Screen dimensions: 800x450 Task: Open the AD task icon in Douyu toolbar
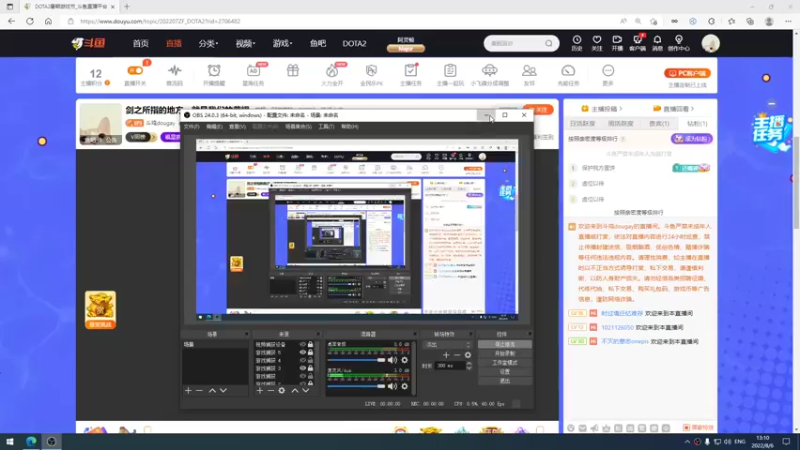coord(253,70)
